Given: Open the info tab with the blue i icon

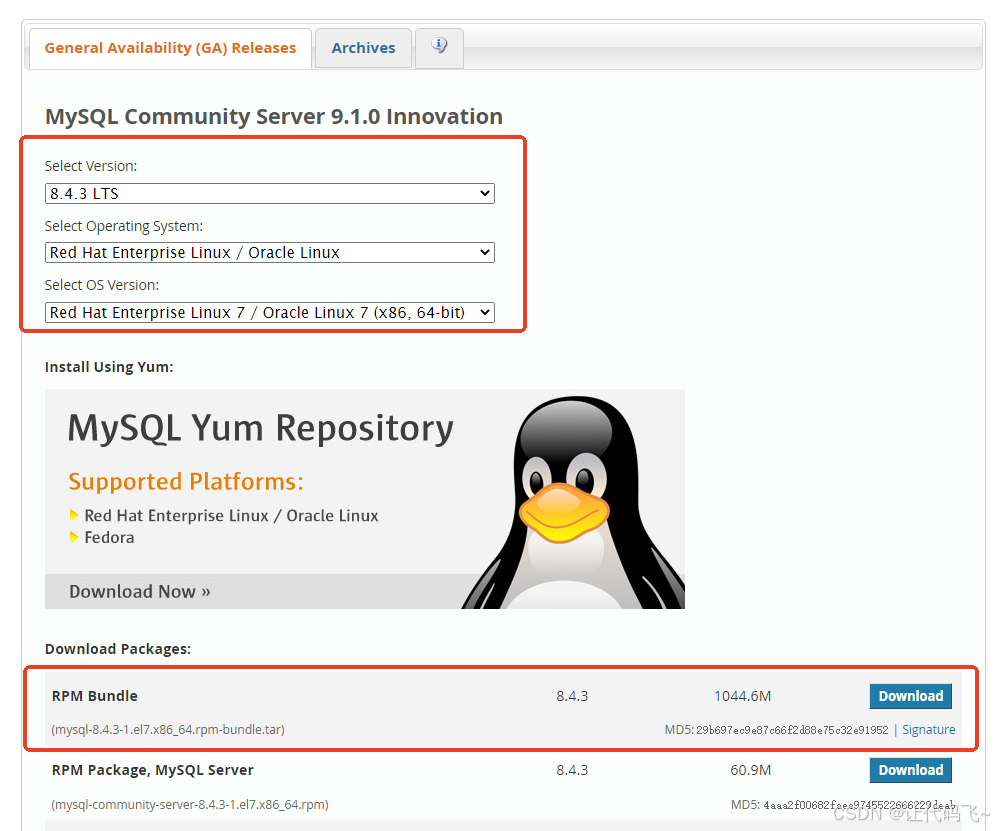Looking at the screenshot, I should [x=438, y=46].
